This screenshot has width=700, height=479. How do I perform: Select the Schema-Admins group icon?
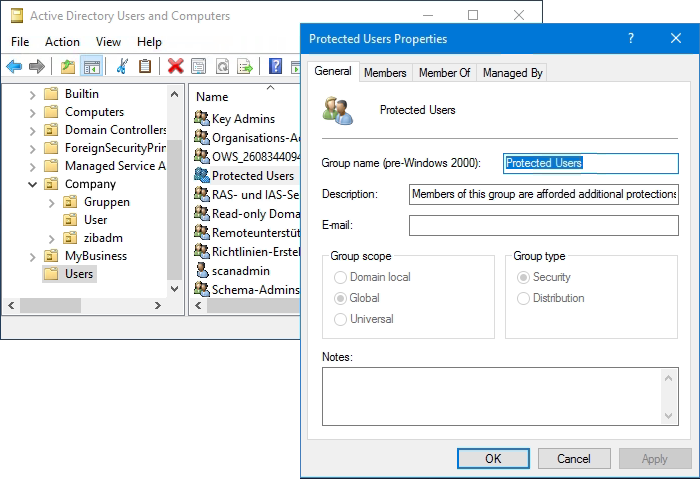202,289
